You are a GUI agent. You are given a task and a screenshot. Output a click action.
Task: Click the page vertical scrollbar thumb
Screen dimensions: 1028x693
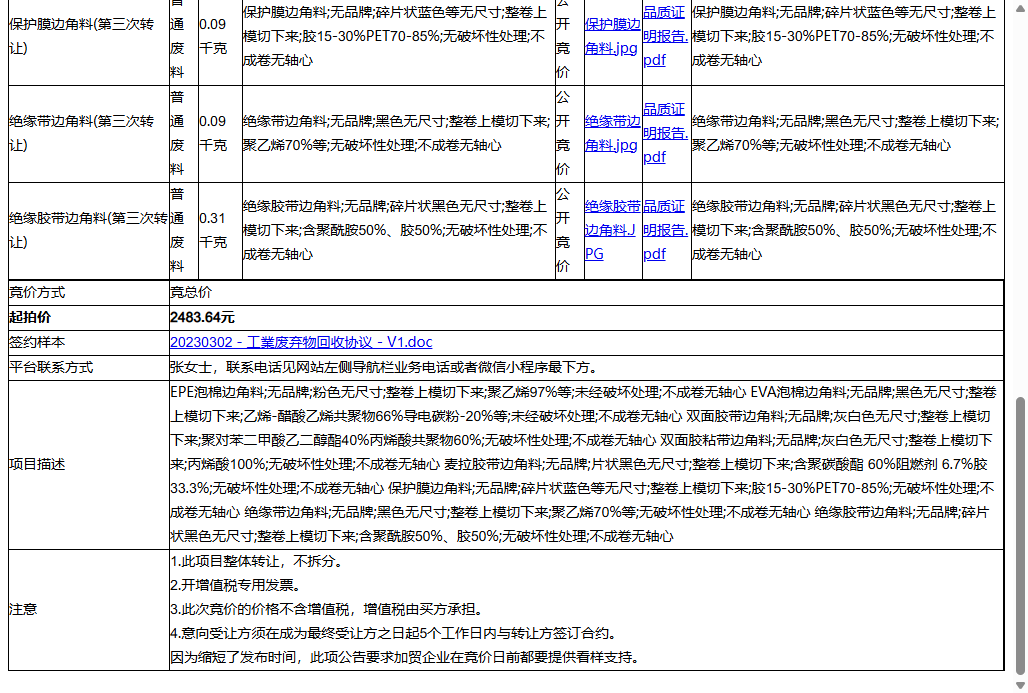coord(1019,535)
